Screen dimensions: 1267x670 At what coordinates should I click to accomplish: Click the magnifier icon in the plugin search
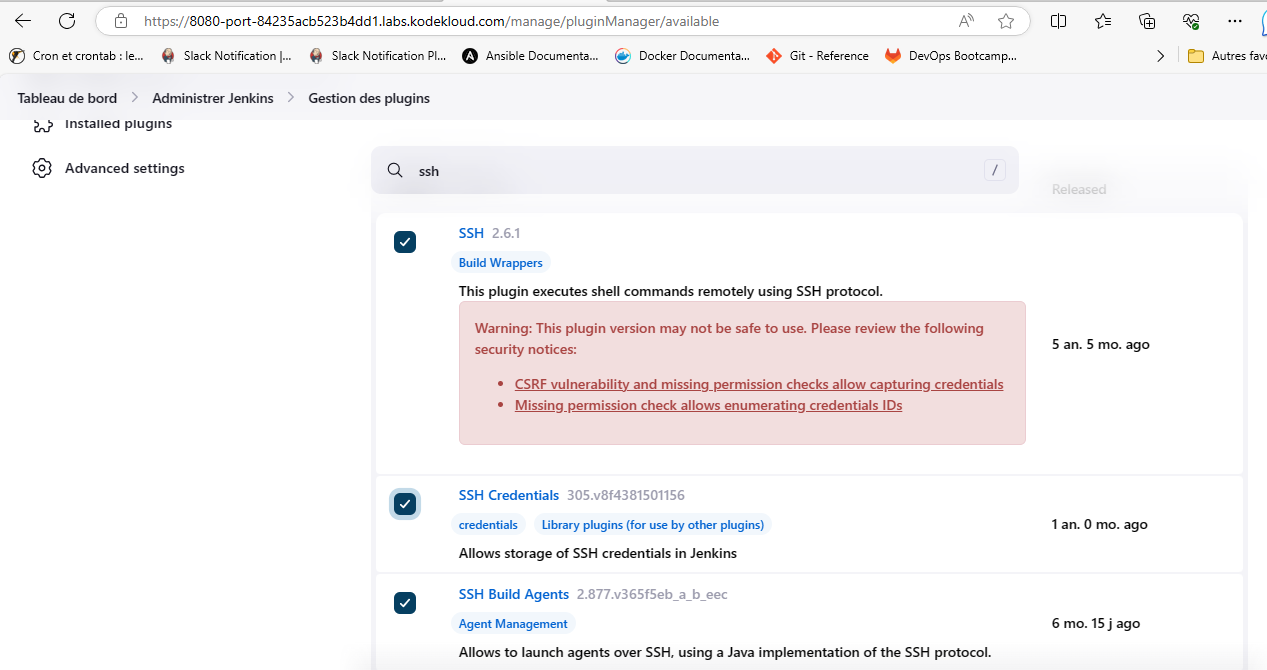[395, 171]
